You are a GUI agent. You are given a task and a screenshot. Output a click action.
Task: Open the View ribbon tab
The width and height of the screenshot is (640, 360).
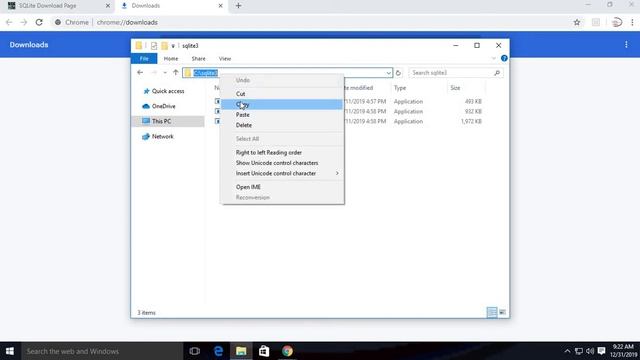click(224, 59)
